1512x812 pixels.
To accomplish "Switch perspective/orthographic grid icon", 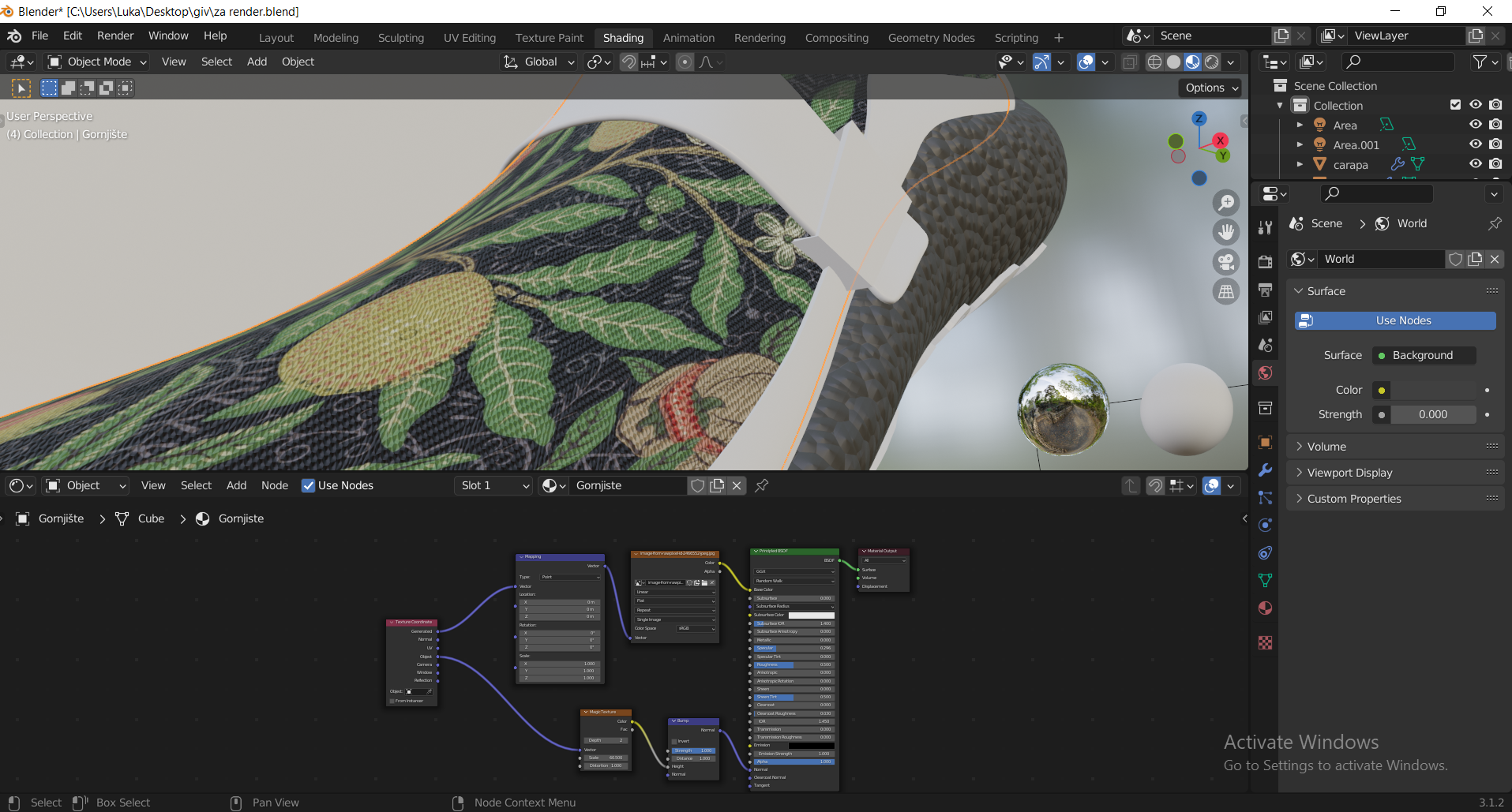I will [x=1226, y=292].
